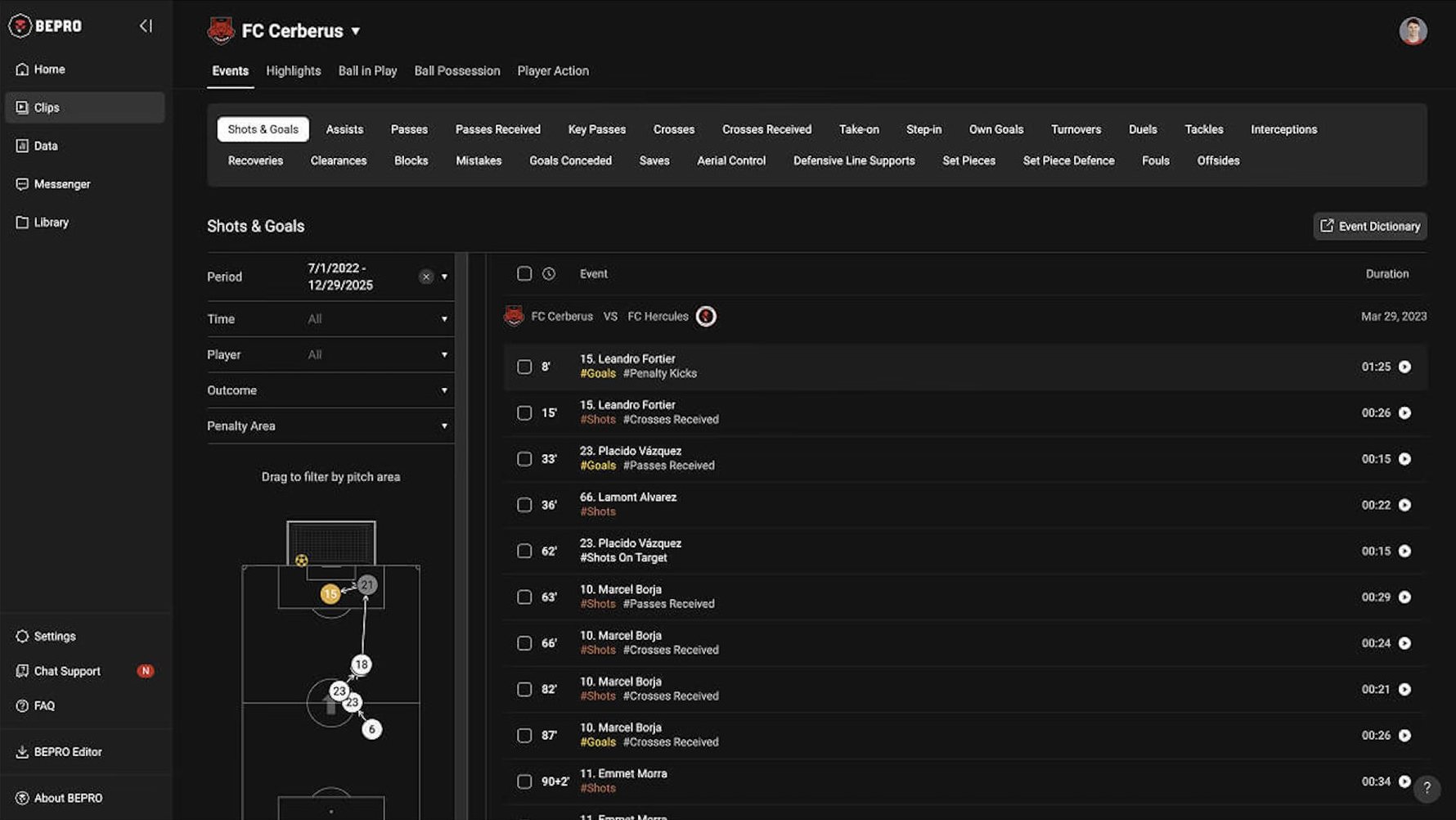Open the help question mark button
1456x820 pixels.
[1427, 788]
